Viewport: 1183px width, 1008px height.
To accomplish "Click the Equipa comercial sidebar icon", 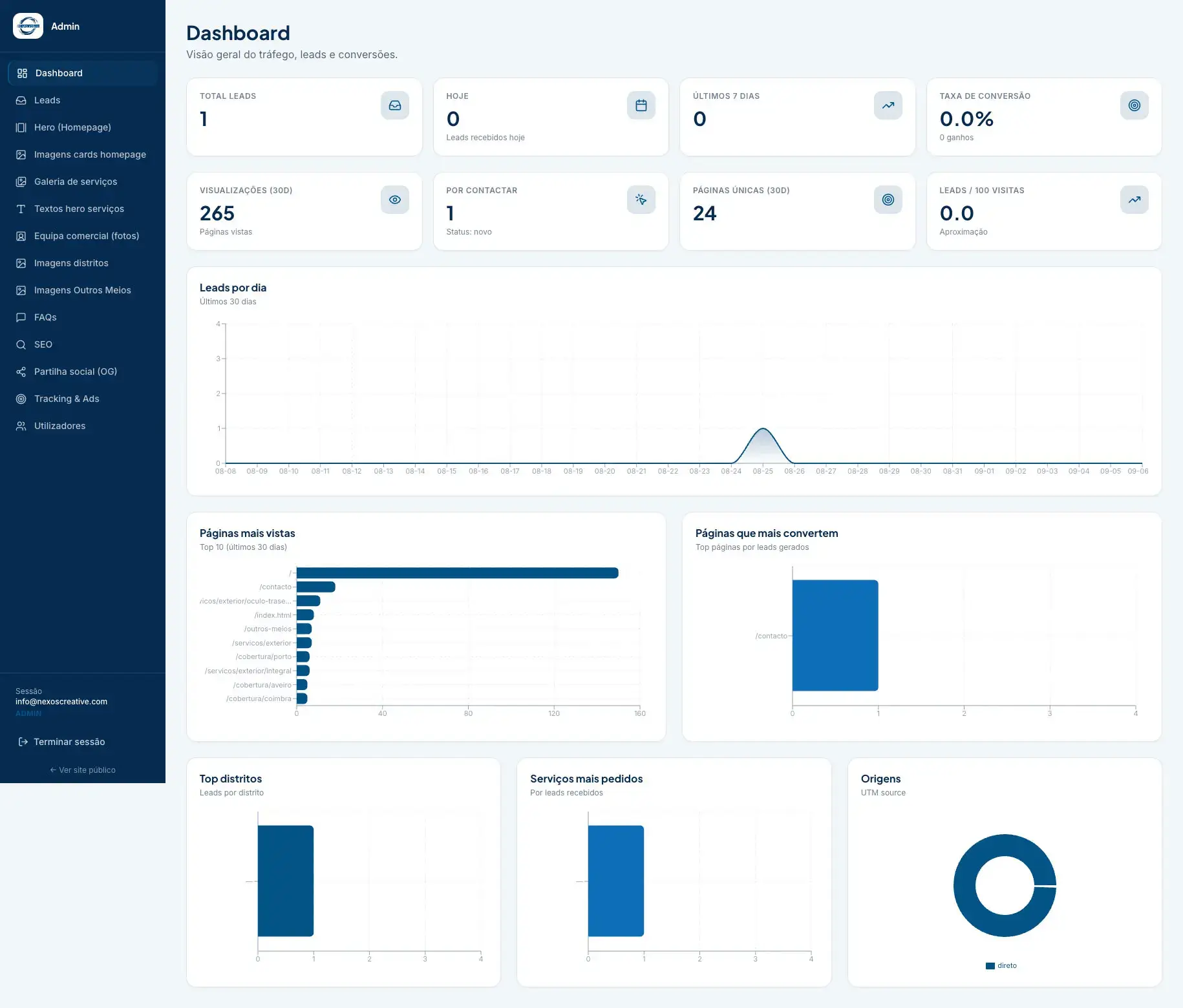I will coord(21,236).
